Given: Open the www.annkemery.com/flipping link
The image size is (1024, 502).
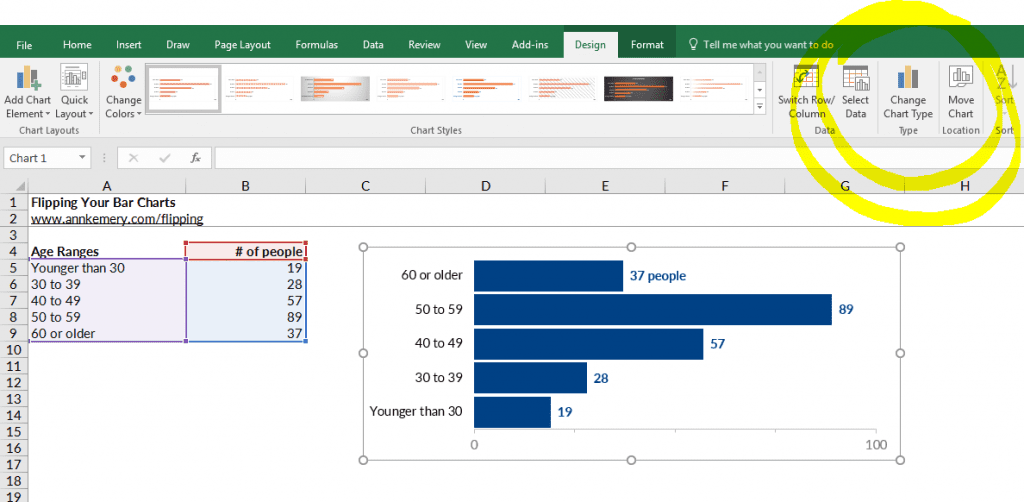Looking at the screenshot, I should coord(117,219).
